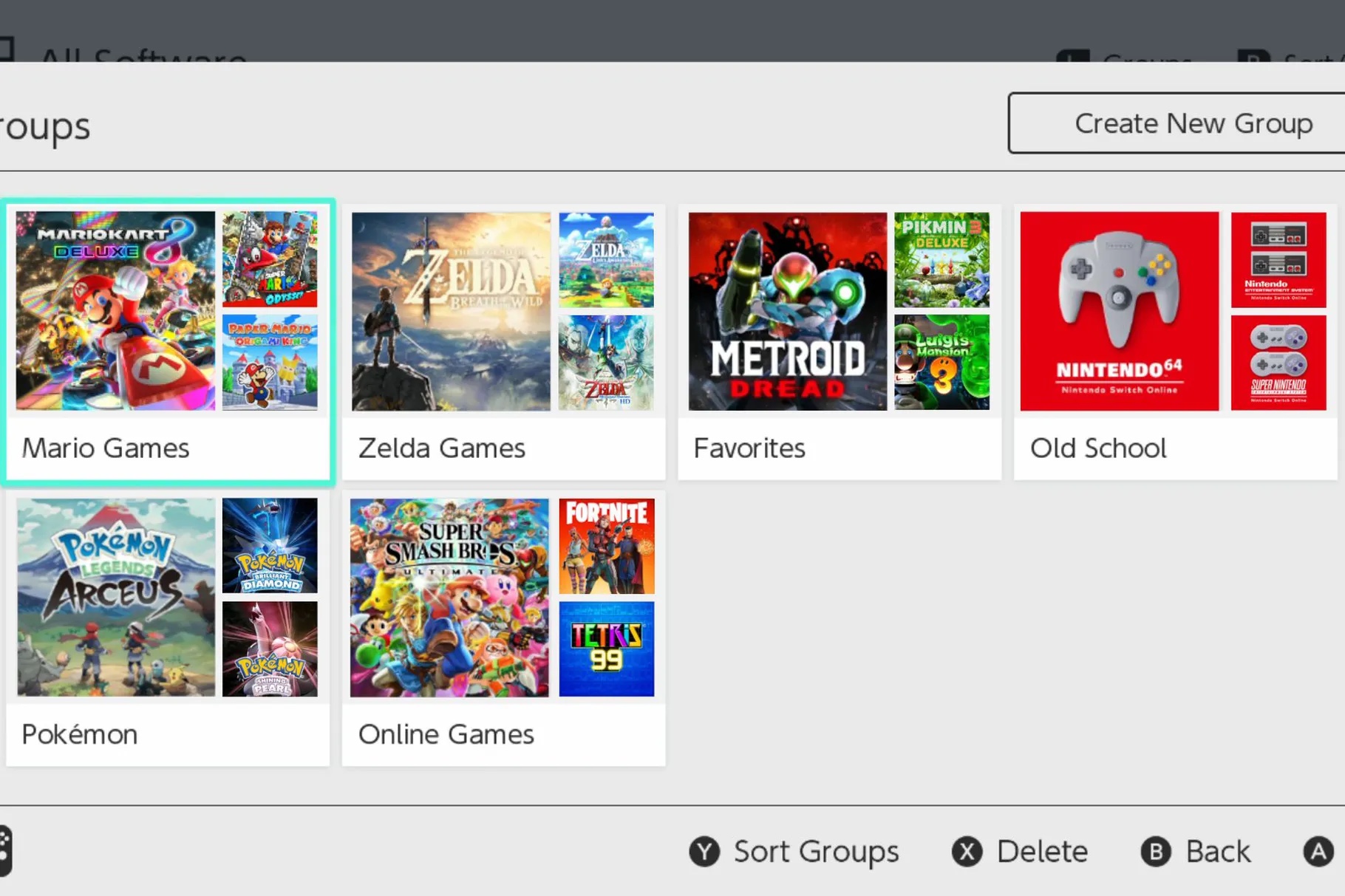The height and width of the screenshot is (896, 1345).
Task: Open the Mario Games group label
Action: [106, 448]
